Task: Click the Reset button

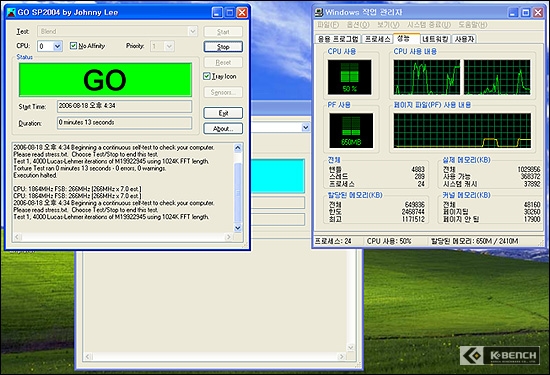Action: pos(223,62)
